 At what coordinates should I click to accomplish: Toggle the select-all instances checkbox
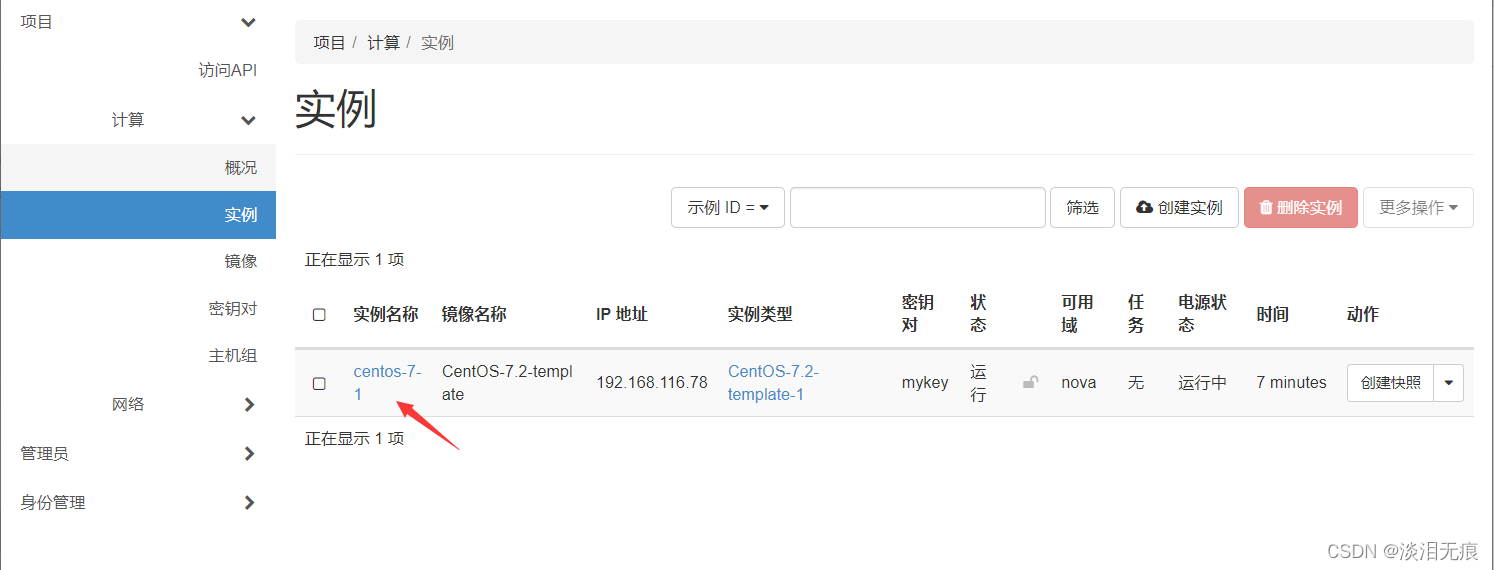tap(319, 314)
